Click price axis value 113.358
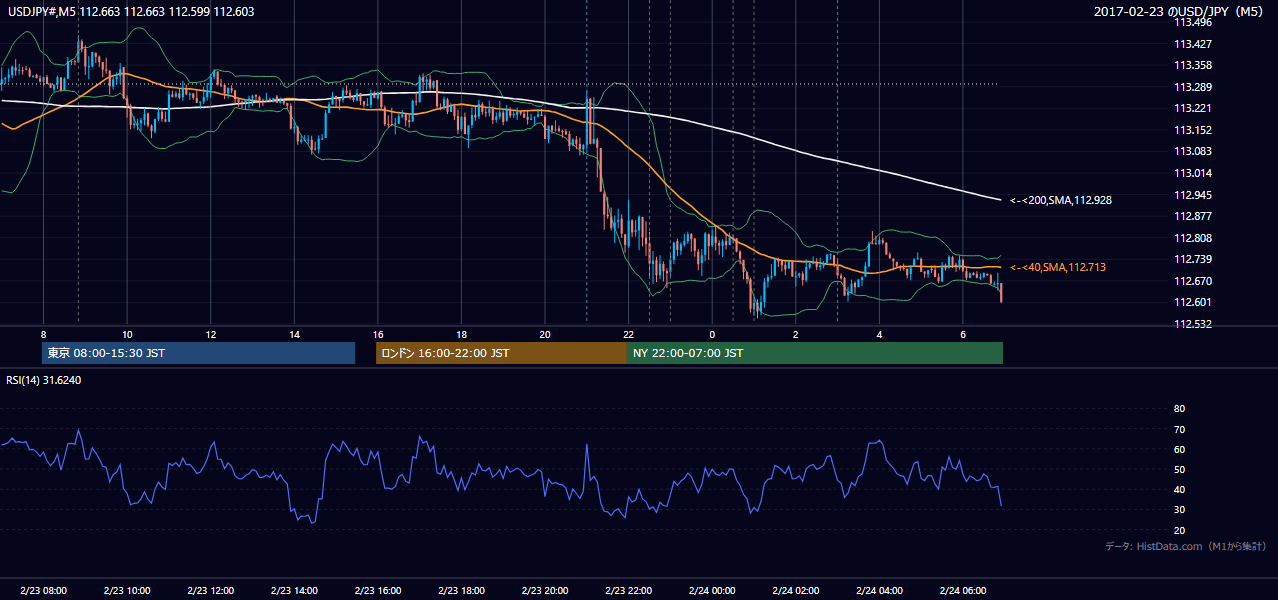The height and width of the screenshot is (600, 1278). [1192, 65]
